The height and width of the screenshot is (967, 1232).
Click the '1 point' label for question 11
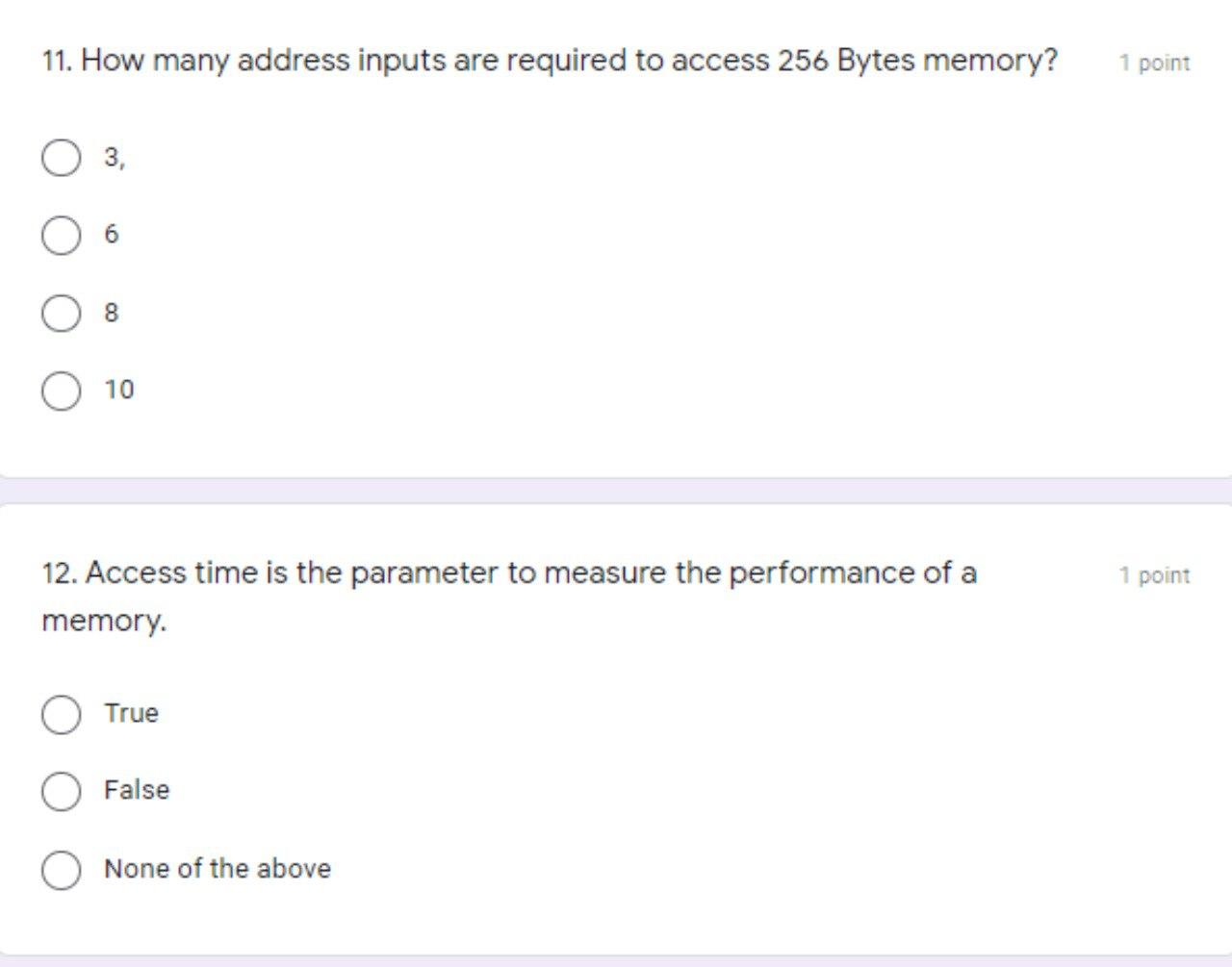coord(1154,62)
